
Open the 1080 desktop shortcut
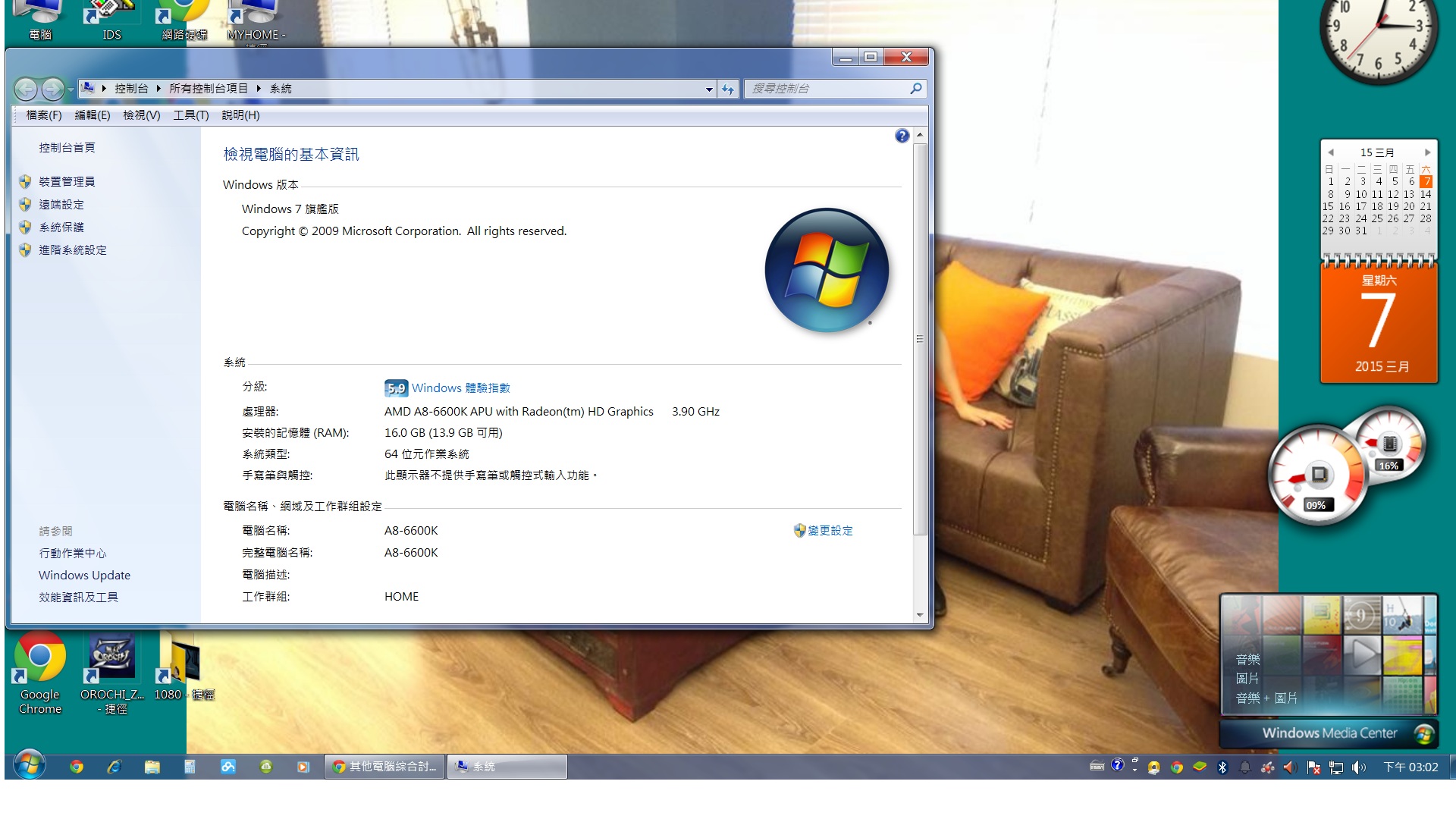pyautogui.click(x=184, y=667)
